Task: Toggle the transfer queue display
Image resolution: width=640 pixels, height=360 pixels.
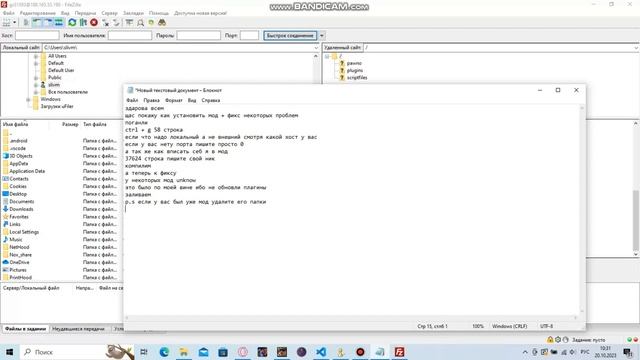Action: pos(59,22)
